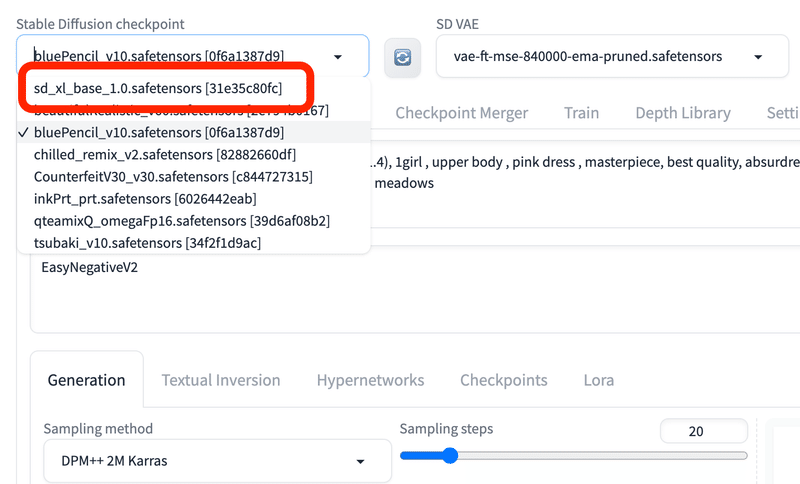Open the Hypernetworks tab

(370, 380)
